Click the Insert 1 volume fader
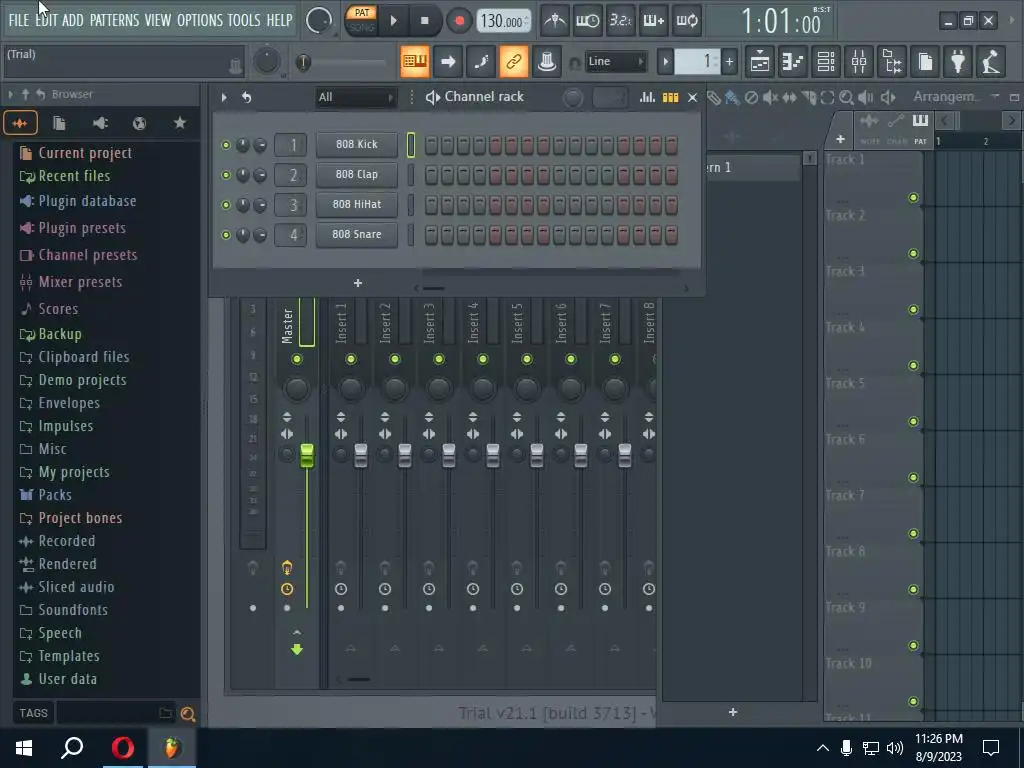This screenshot has width=1024, height=768. (361, 455)
